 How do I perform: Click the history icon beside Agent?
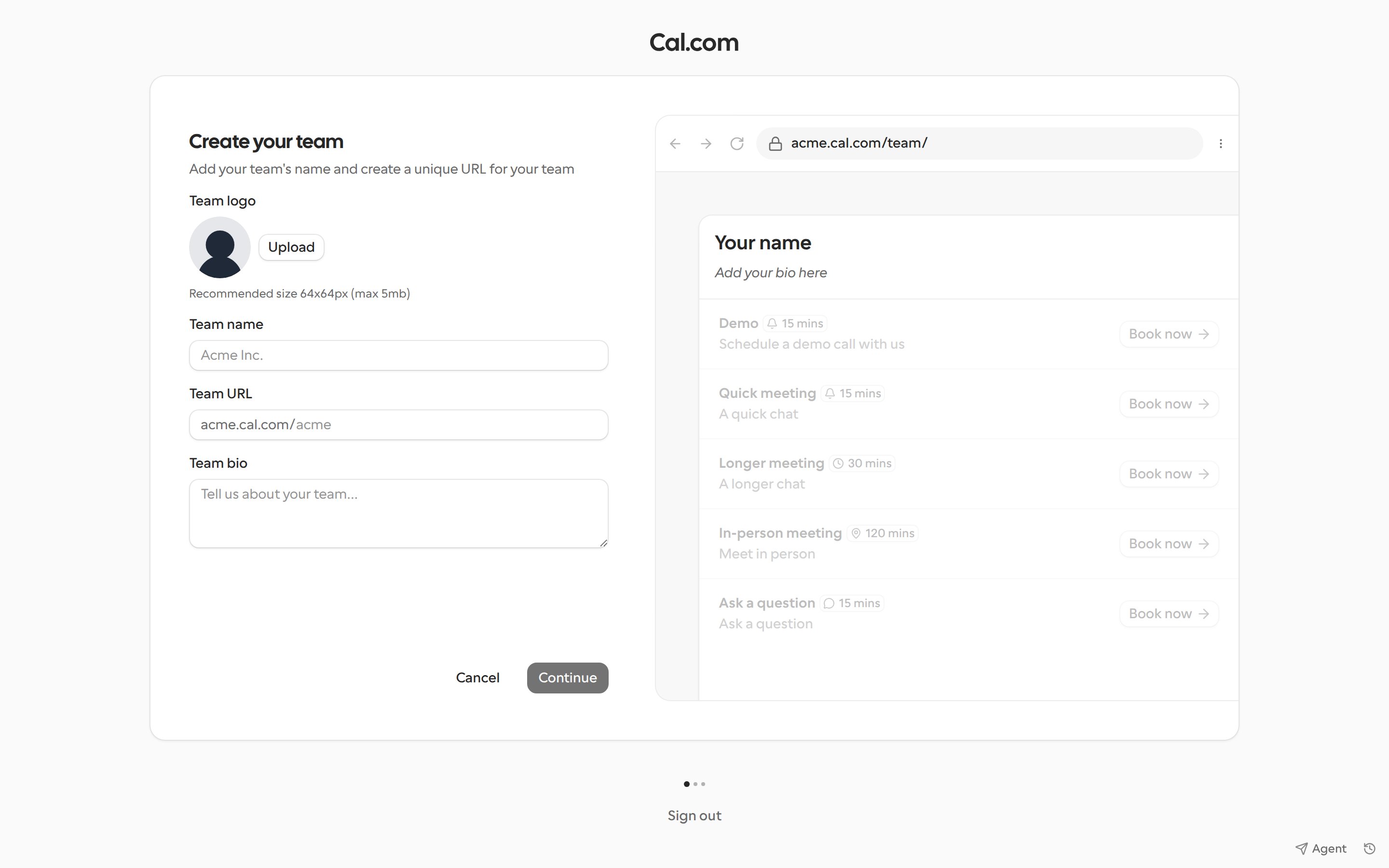click(1370, 849)
